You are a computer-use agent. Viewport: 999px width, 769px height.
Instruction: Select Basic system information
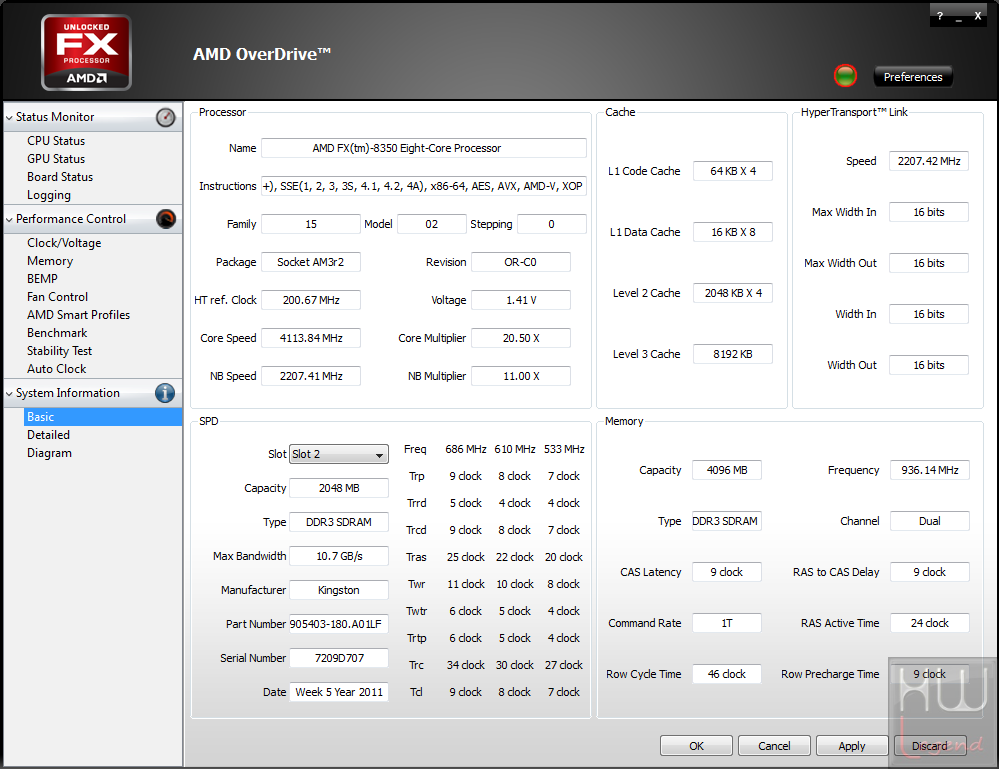coord(103,417)
